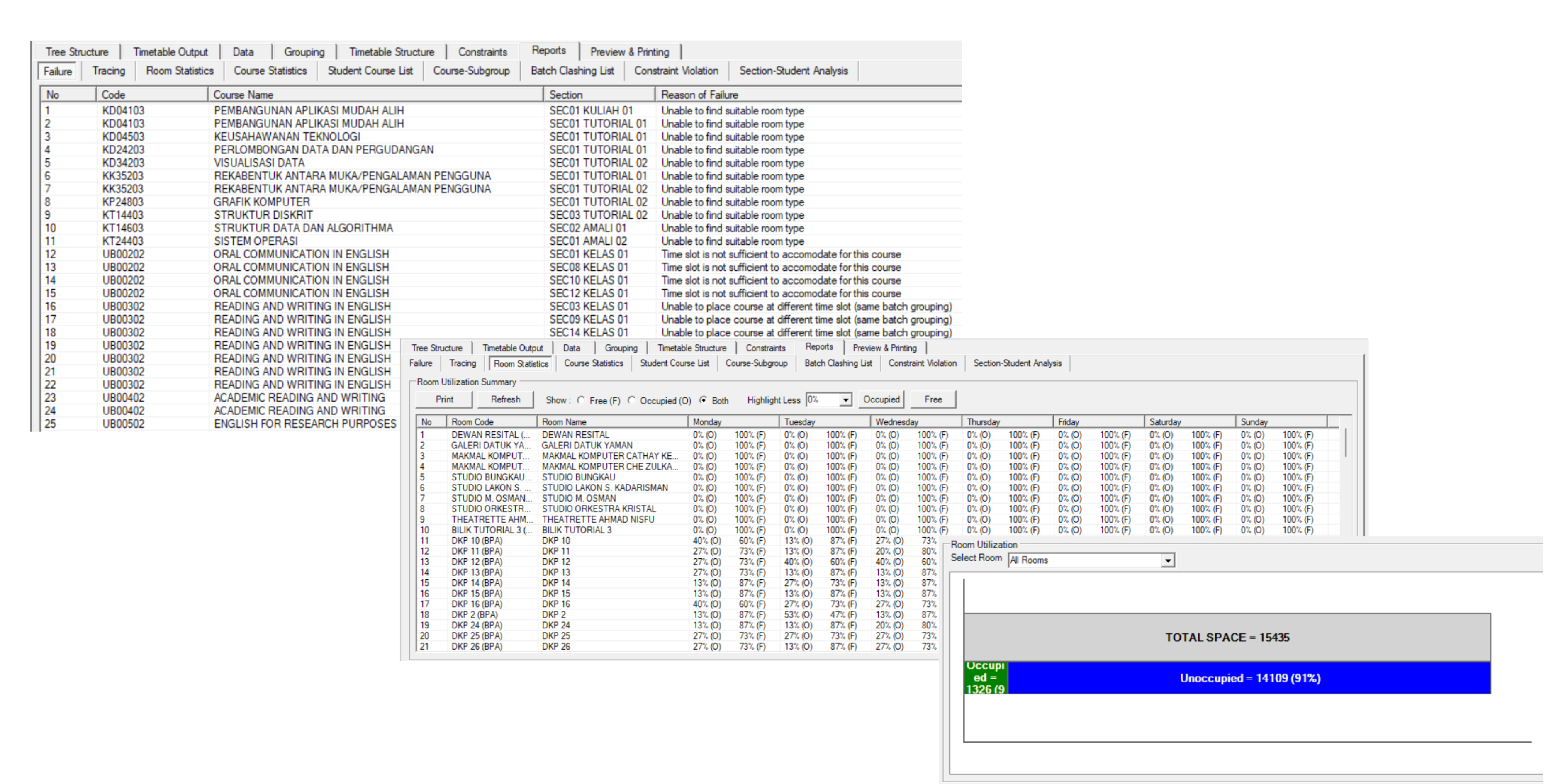Click the Occupied highlight button
1568x784 pixels.
pos(881,399)
